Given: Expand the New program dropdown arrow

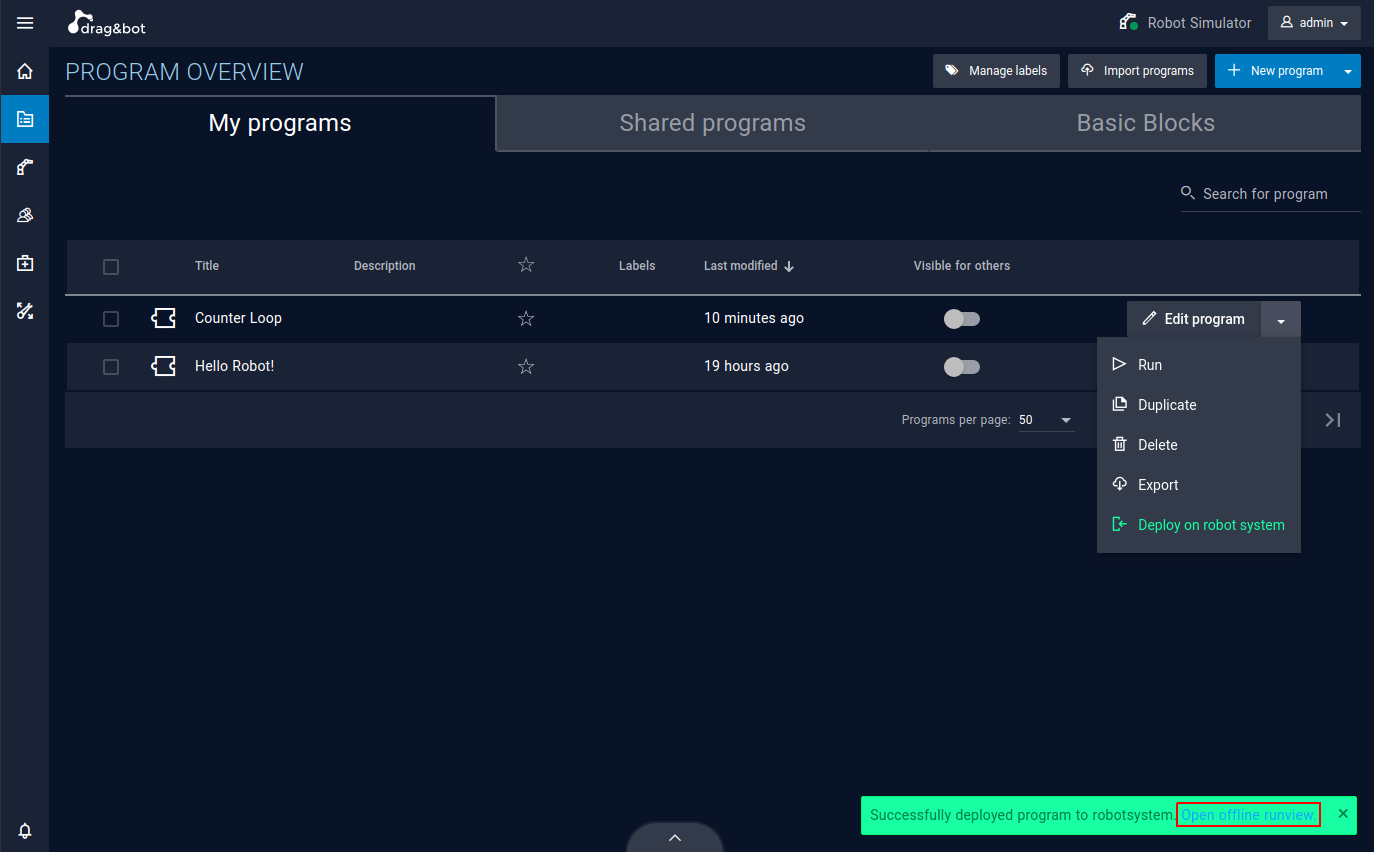Looking at the screenshot, I should point(1348,71).
